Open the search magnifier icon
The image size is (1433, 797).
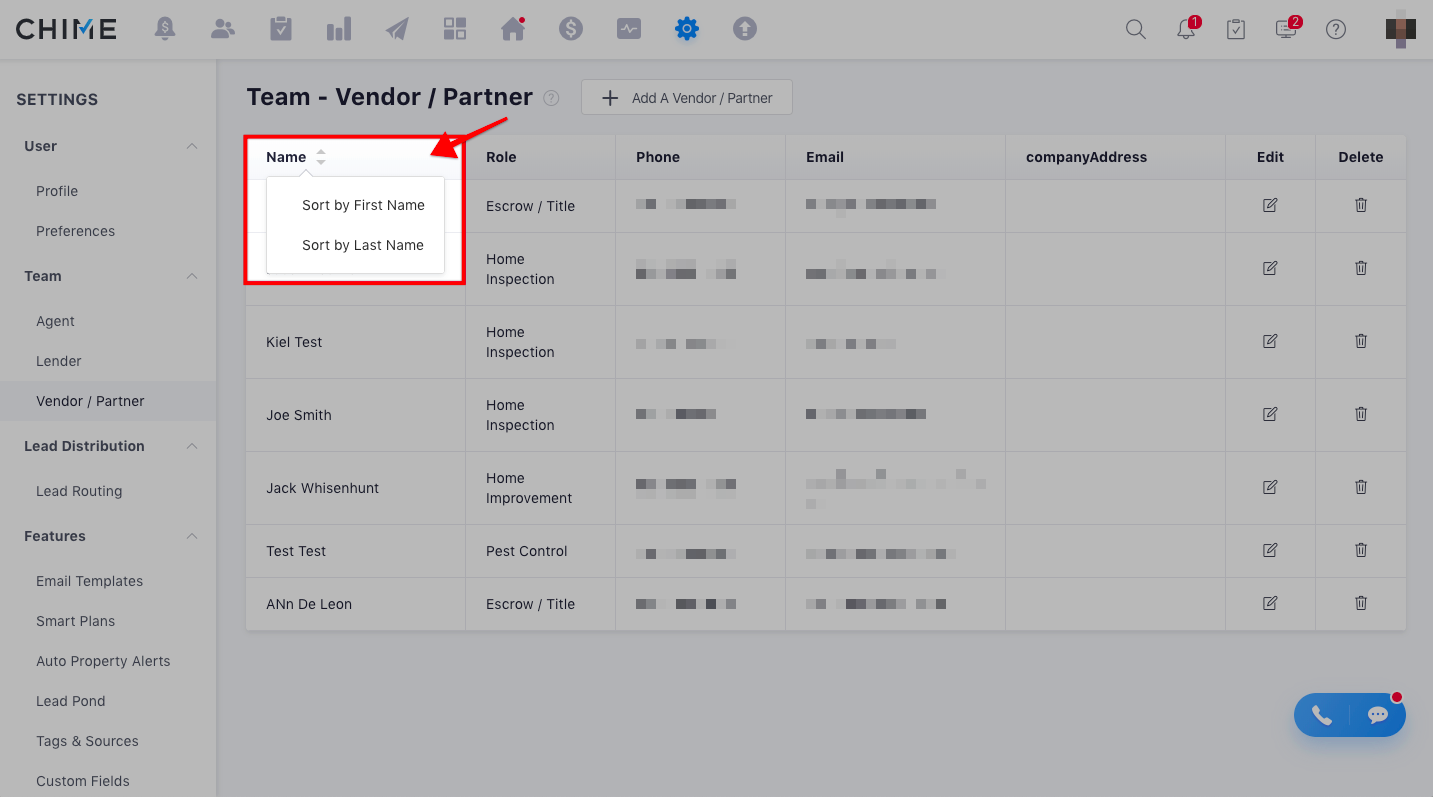click(1136, 29)
